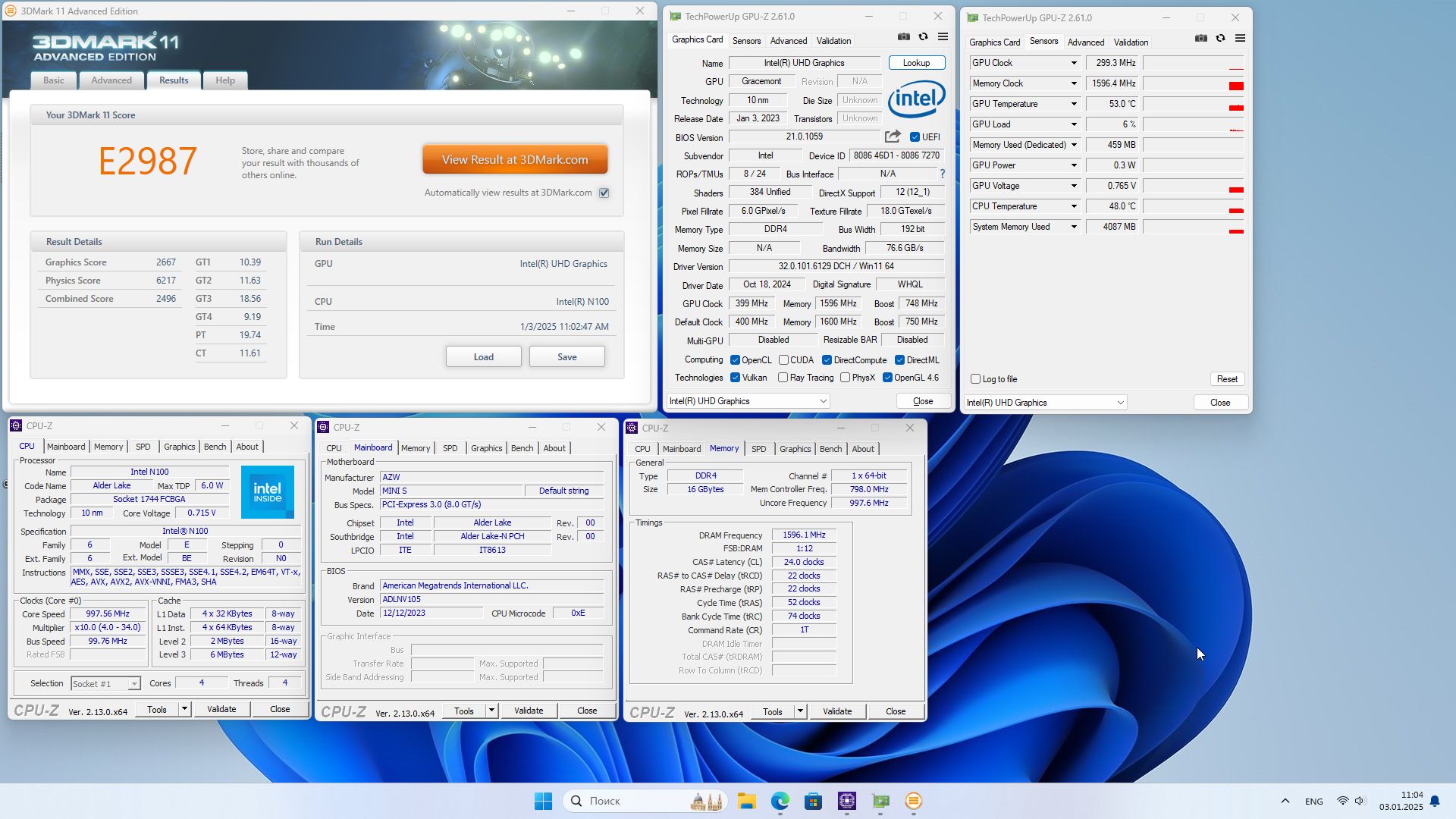
Task: Click Save button in Run Details
Action: pos(567,357)
